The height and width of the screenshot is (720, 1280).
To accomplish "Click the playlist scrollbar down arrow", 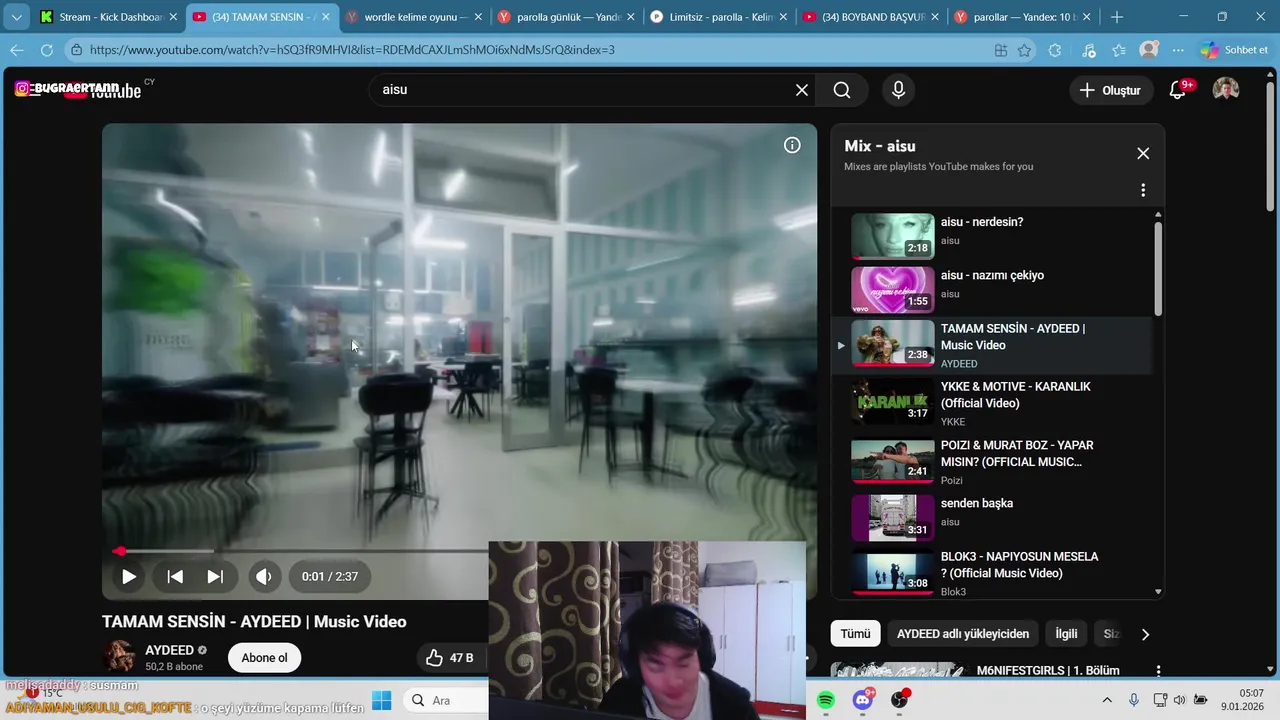I will tap(1158, 592).
